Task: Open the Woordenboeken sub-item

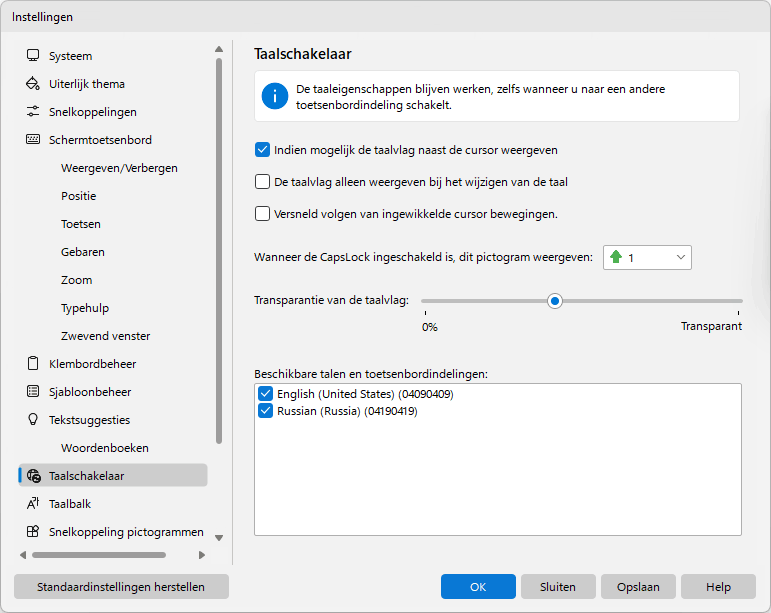Action: [x=105, y=448]
